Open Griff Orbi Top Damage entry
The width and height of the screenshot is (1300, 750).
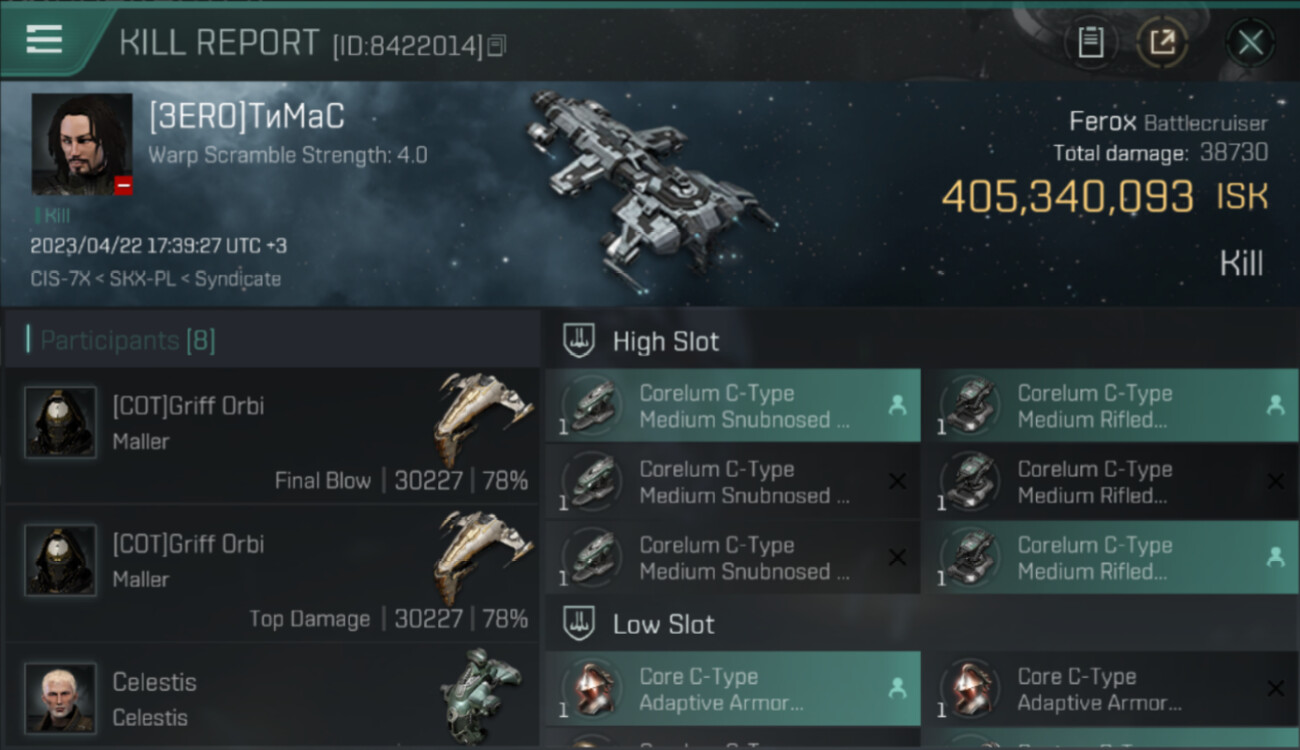point(272,573)
